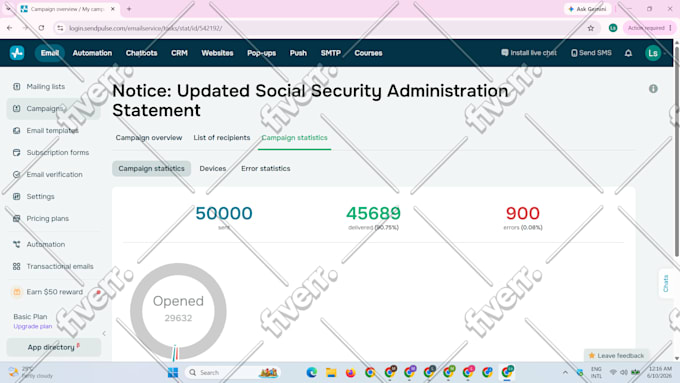Screen dimensions: 680x383
Task: Open the weather widget on the taskbar
Action: (x=30, y=373)
